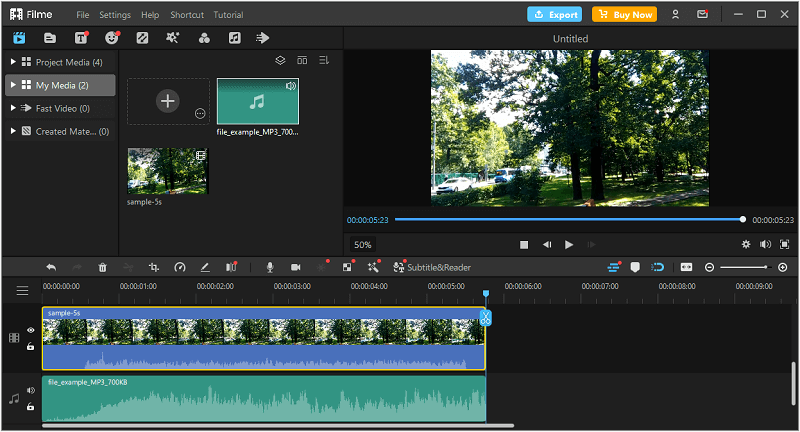Open the Filters tab icon
Image resolution: width=800 pixels, height=432 pixels.
tap(204, 38)
